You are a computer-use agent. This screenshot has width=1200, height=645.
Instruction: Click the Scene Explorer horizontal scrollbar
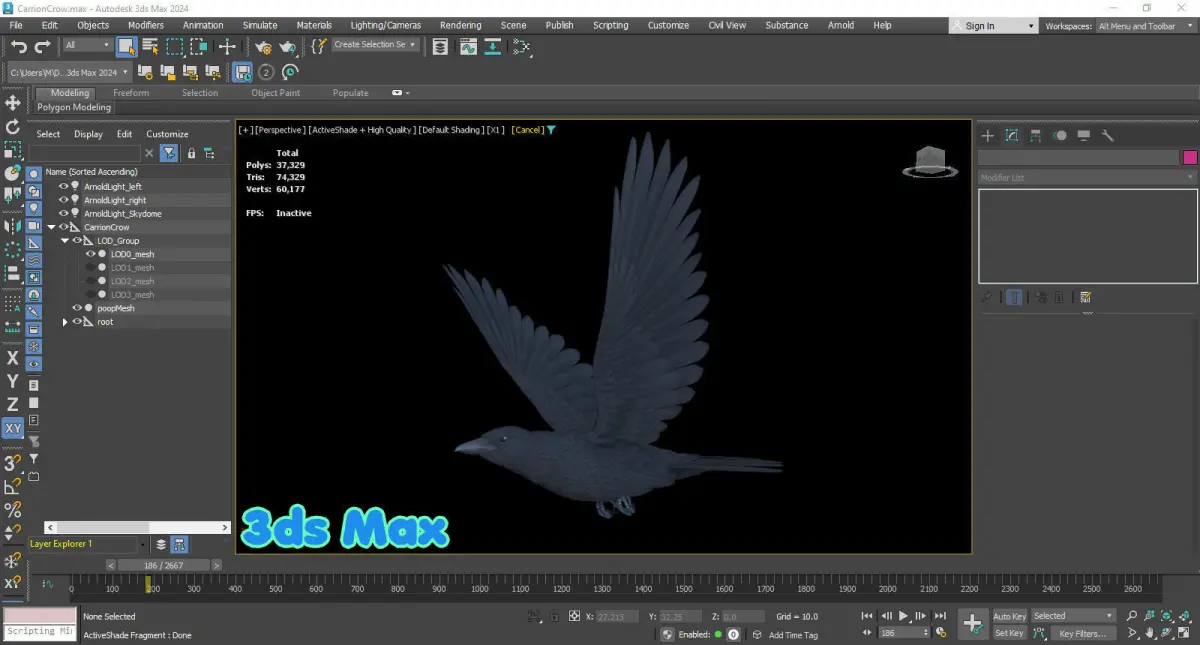[x=138, y=527]
